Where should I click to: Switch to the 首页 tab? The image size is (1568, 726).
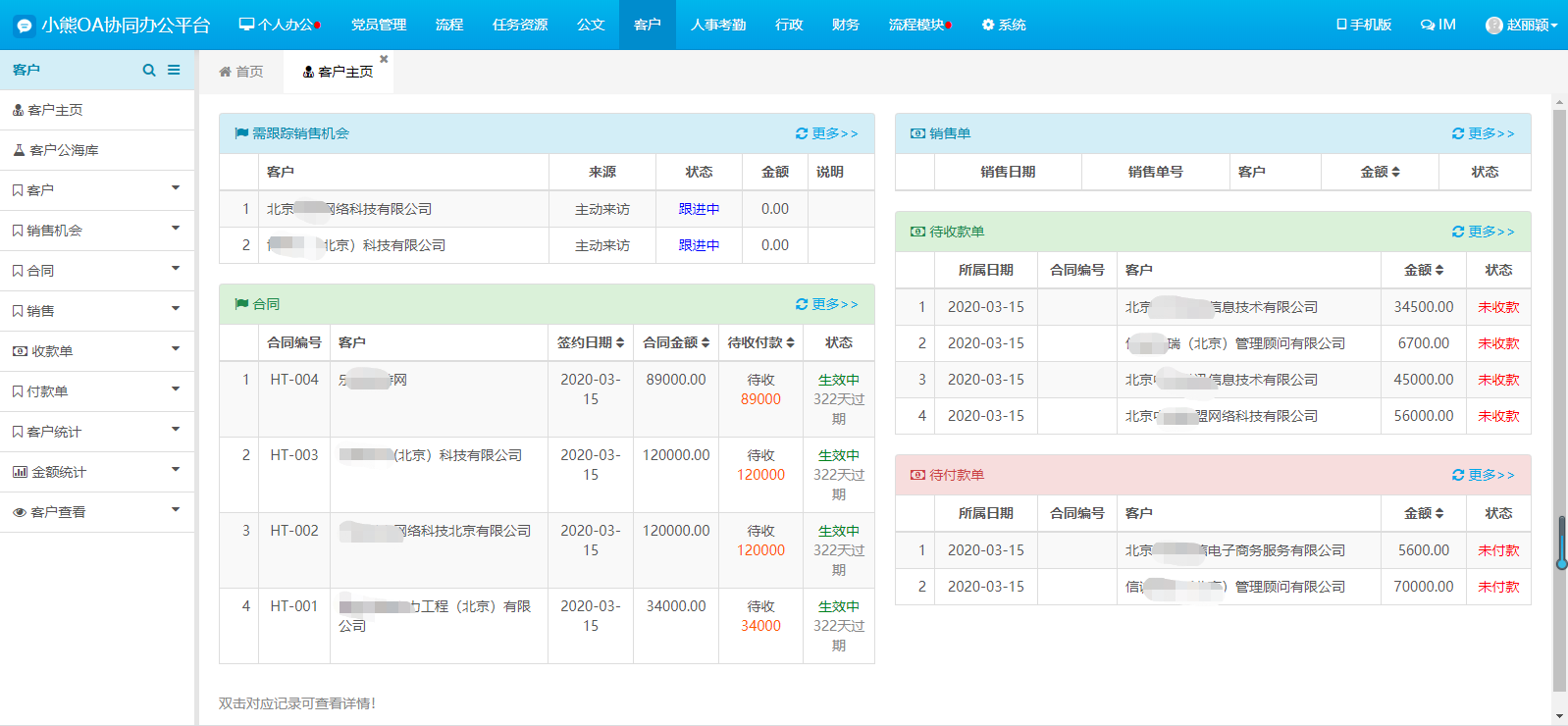coord(241,72)
